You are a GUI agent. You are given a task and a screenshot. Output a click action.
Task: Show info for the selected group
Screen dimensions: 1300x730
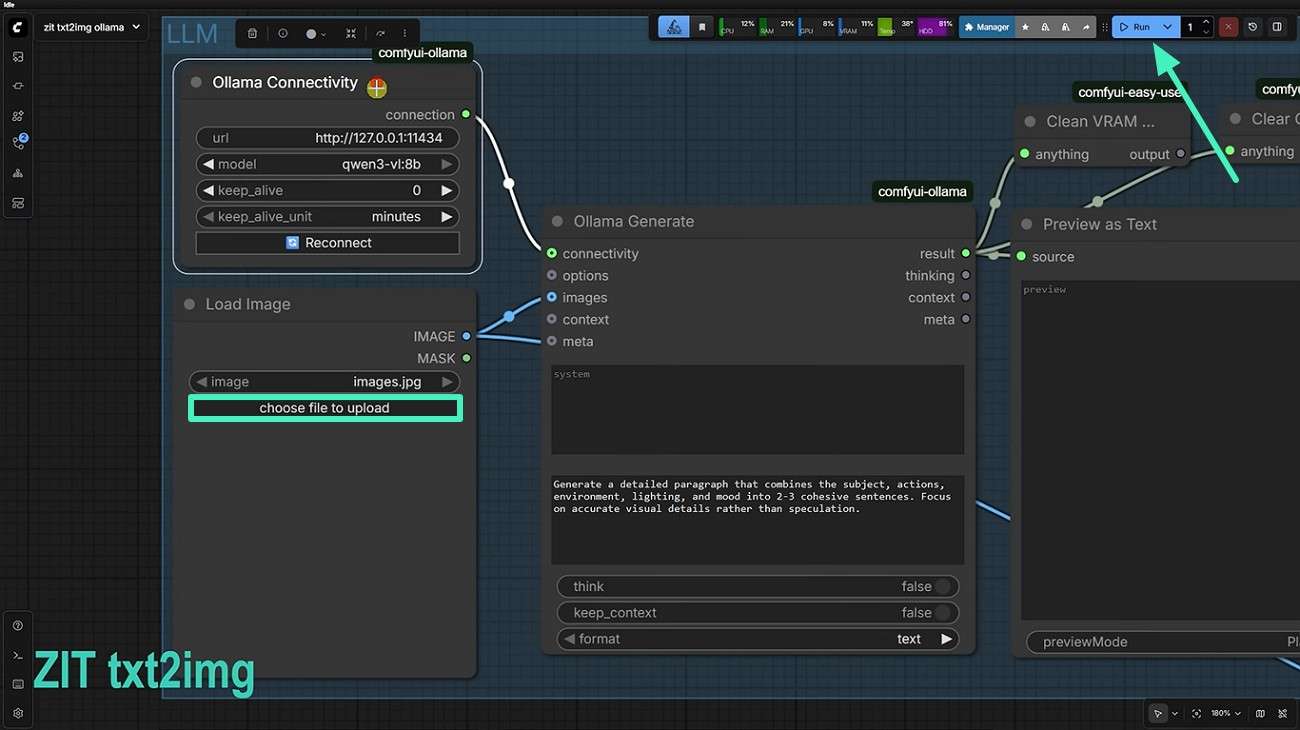click(x=283, y=33)
